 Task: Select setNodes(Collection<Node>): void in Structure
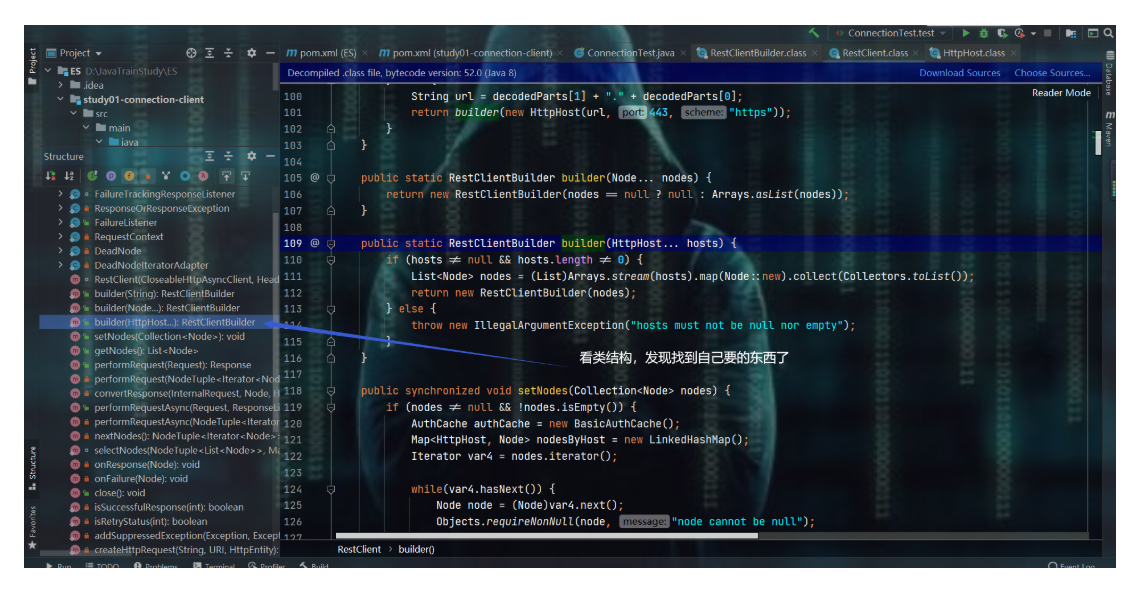click(169, 336)
